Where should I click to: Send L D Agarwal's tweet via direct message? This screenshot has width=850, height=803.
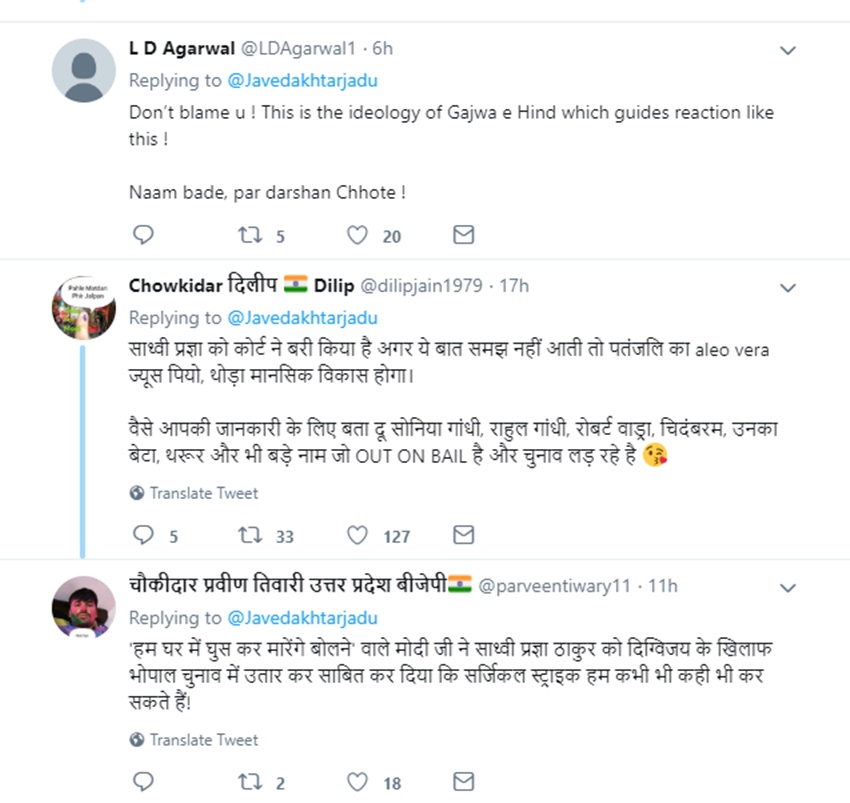click(x=463, y=235)
